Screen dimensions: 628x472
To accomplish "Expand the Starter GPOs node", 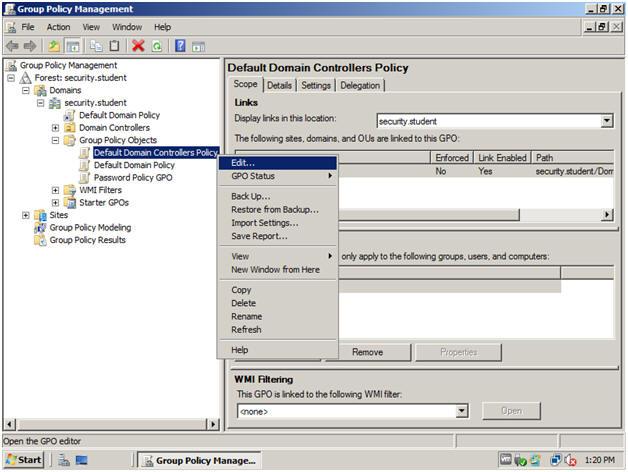I will 55,203.
